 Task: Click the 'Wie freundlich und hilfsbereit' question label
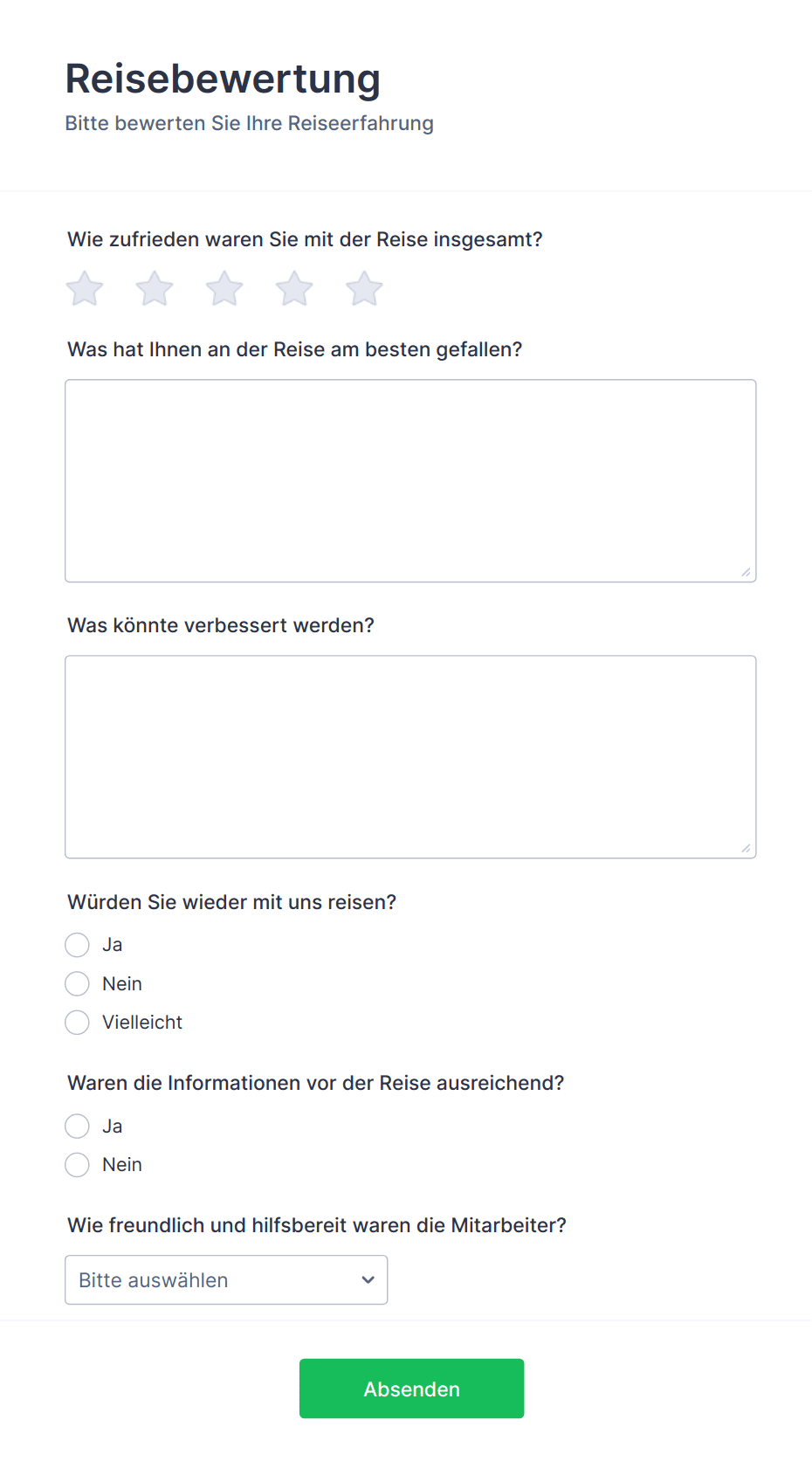pyautogui.click(x=317, y=1225)
